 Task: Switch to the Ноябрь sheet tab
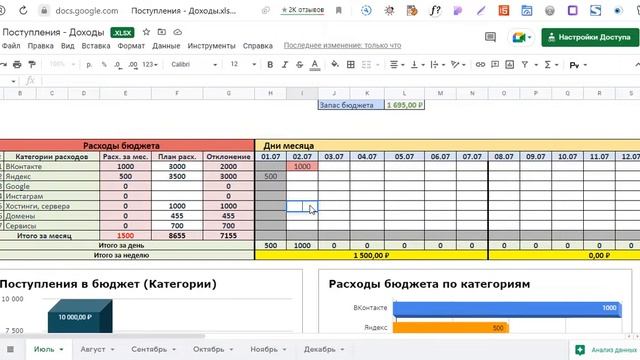click(x=268, y=349)
